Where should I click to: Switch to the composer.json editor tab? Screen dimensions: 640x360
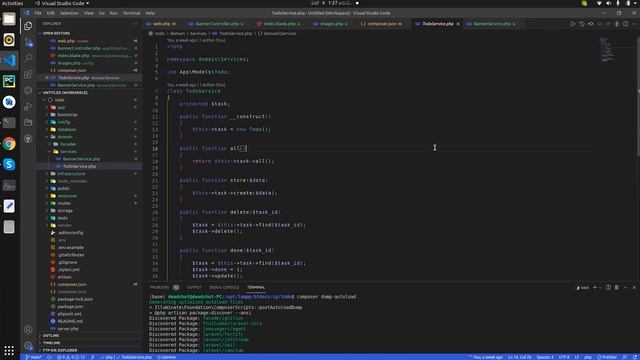point(382,24)
